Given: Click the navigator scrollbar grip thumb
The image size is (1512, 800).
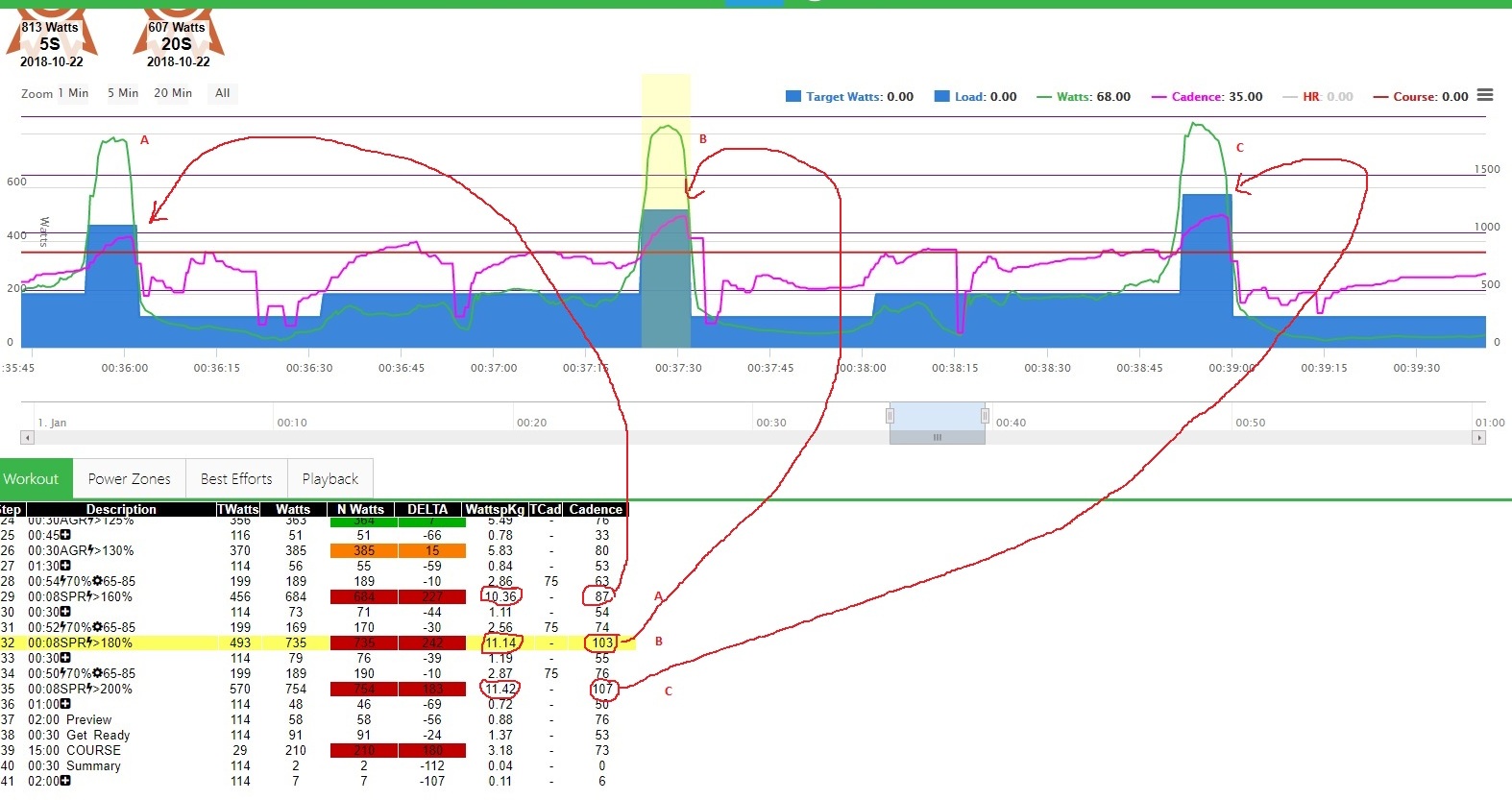Looking at the screenshot, I should click(937, 438).
